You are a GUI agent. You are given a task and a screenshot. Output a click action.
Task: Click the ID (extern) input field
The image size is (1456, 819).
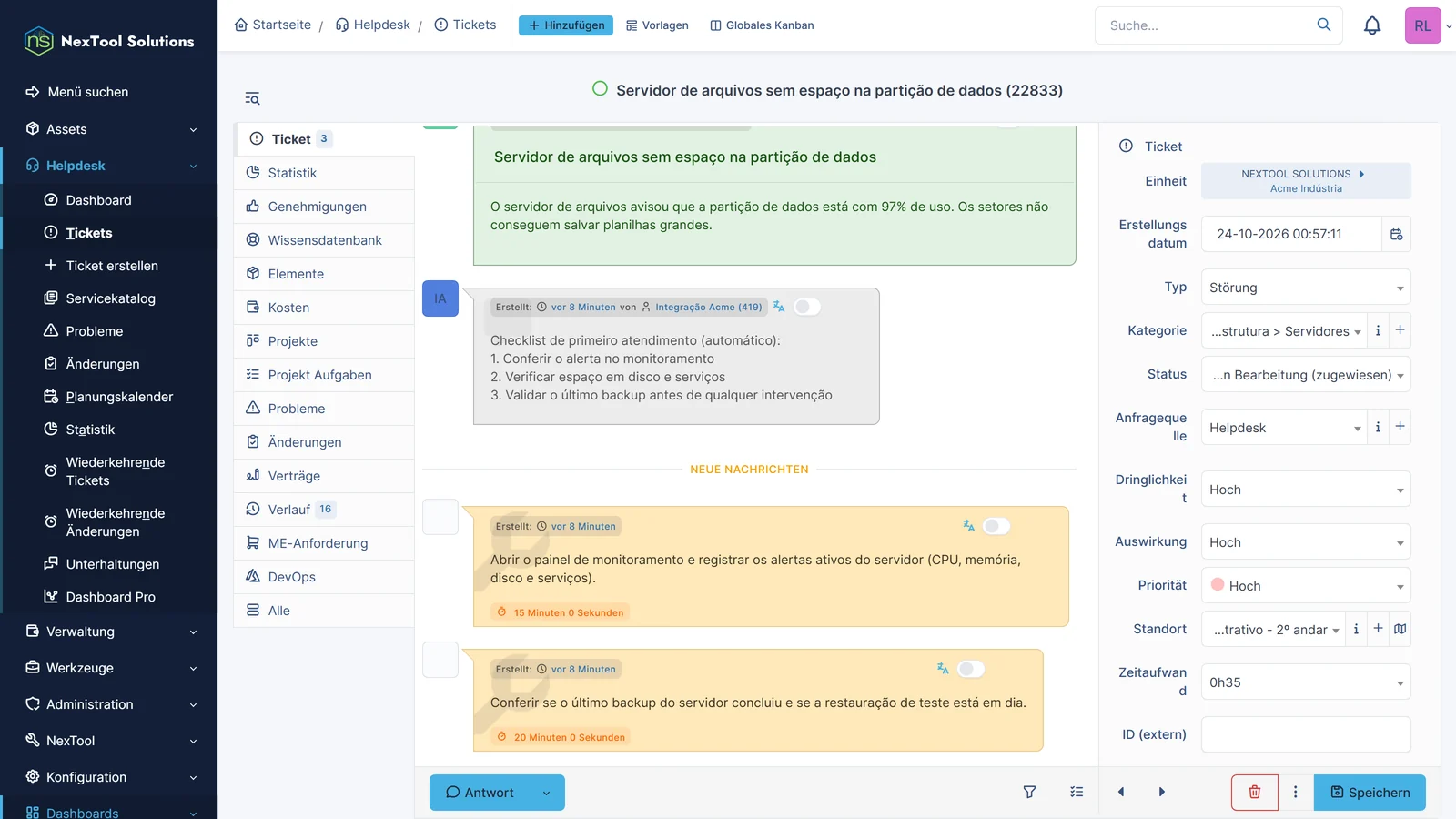[x=1306, y=734]
